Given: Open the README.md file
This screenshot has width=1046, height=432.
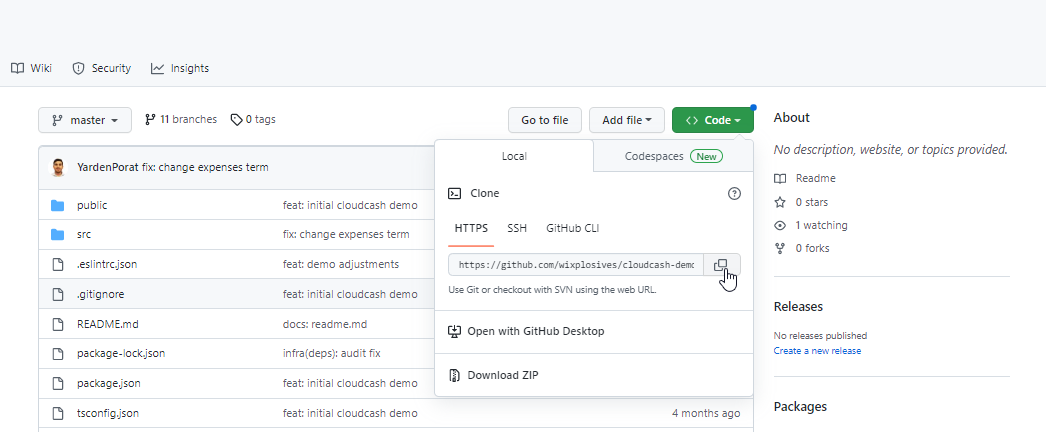Looking at the screenshot, I should [108, 324].
